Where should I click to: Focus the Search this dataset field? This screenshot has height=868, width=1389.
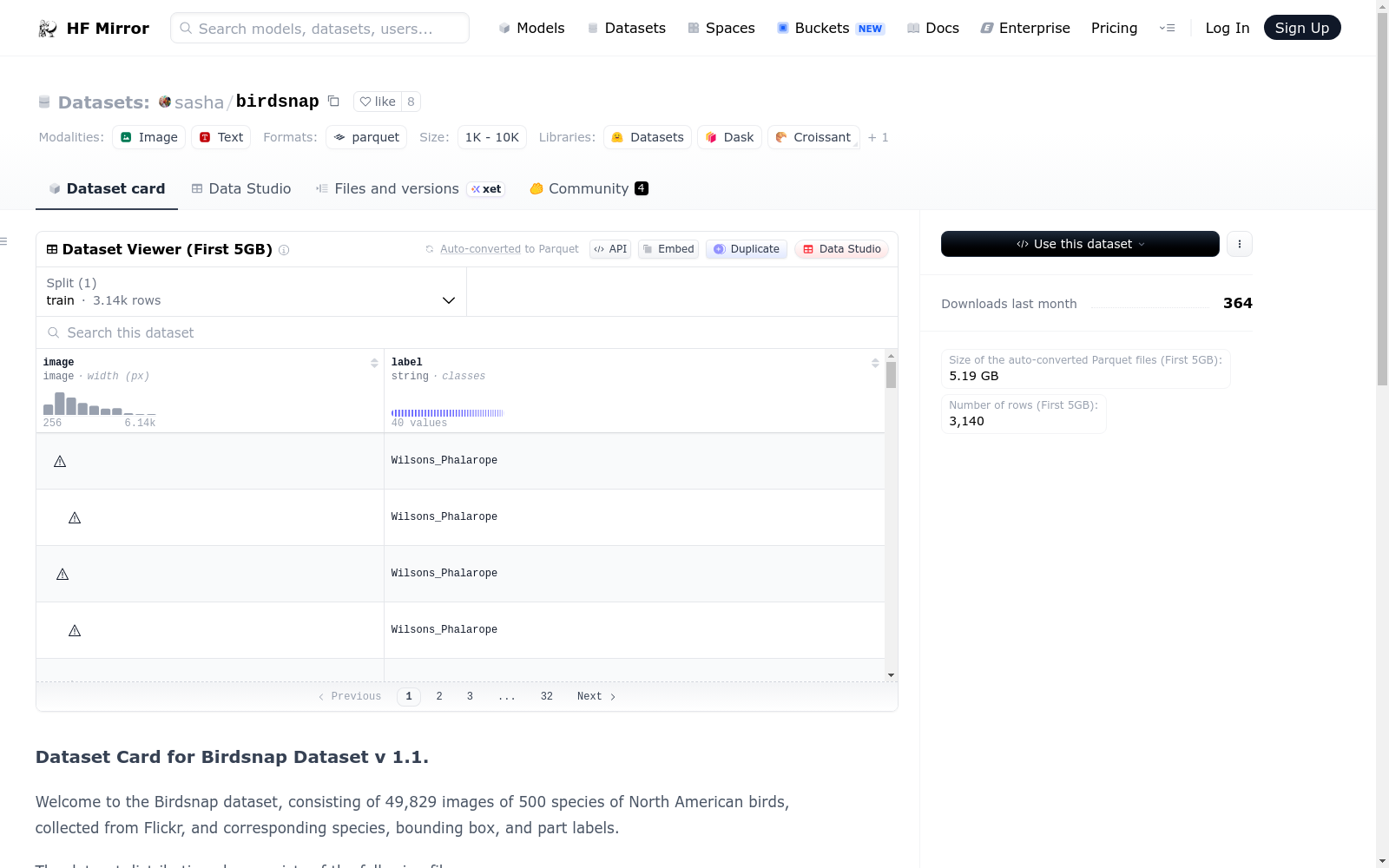point(467,332)
